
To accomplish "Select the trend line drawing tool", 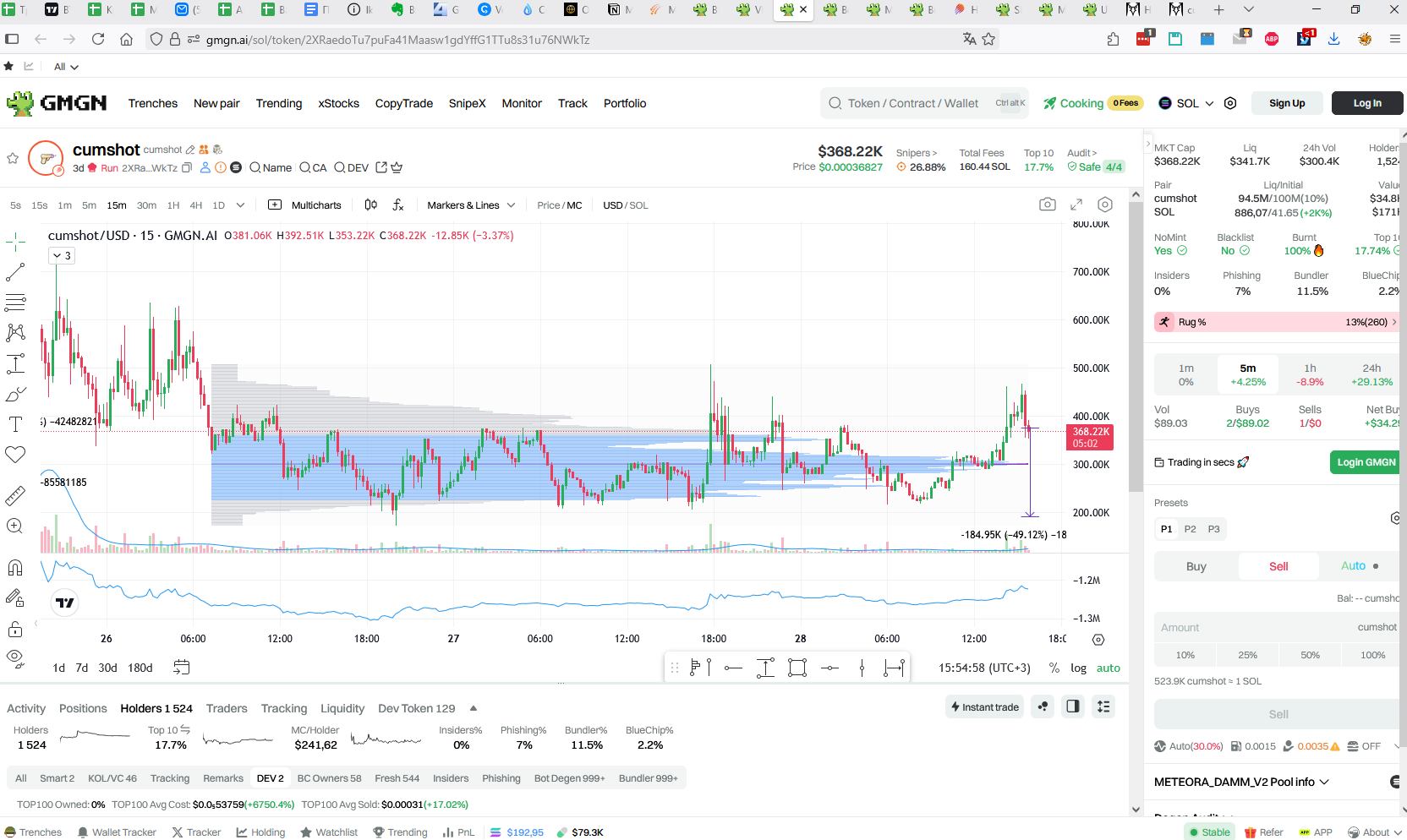I will point(15,272).
